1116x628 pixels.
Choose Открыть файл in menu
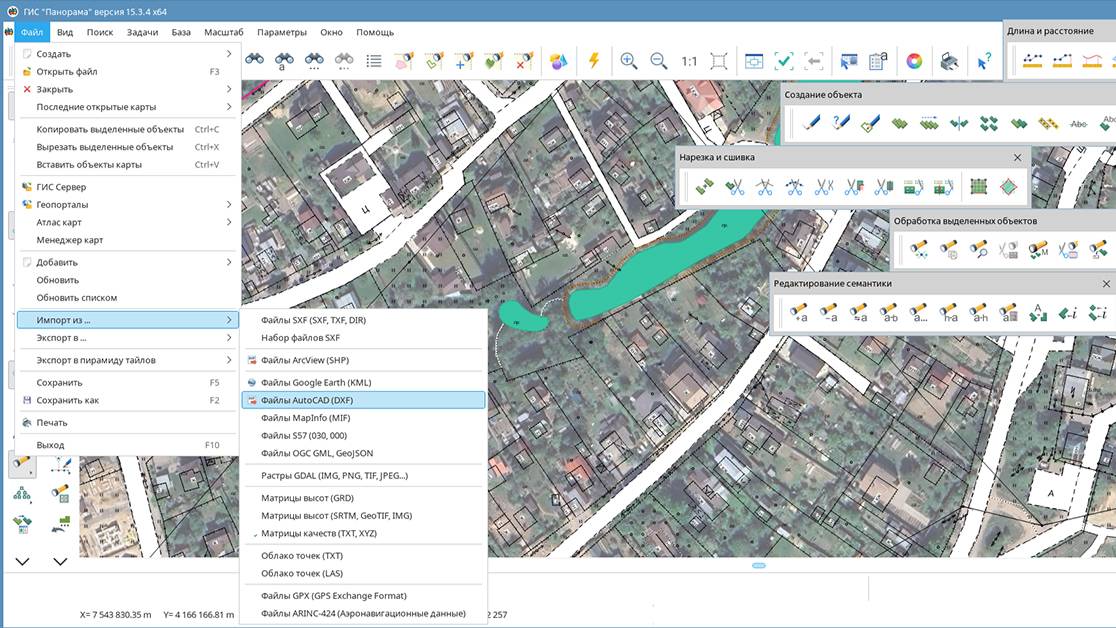click(x=127, y=71)
